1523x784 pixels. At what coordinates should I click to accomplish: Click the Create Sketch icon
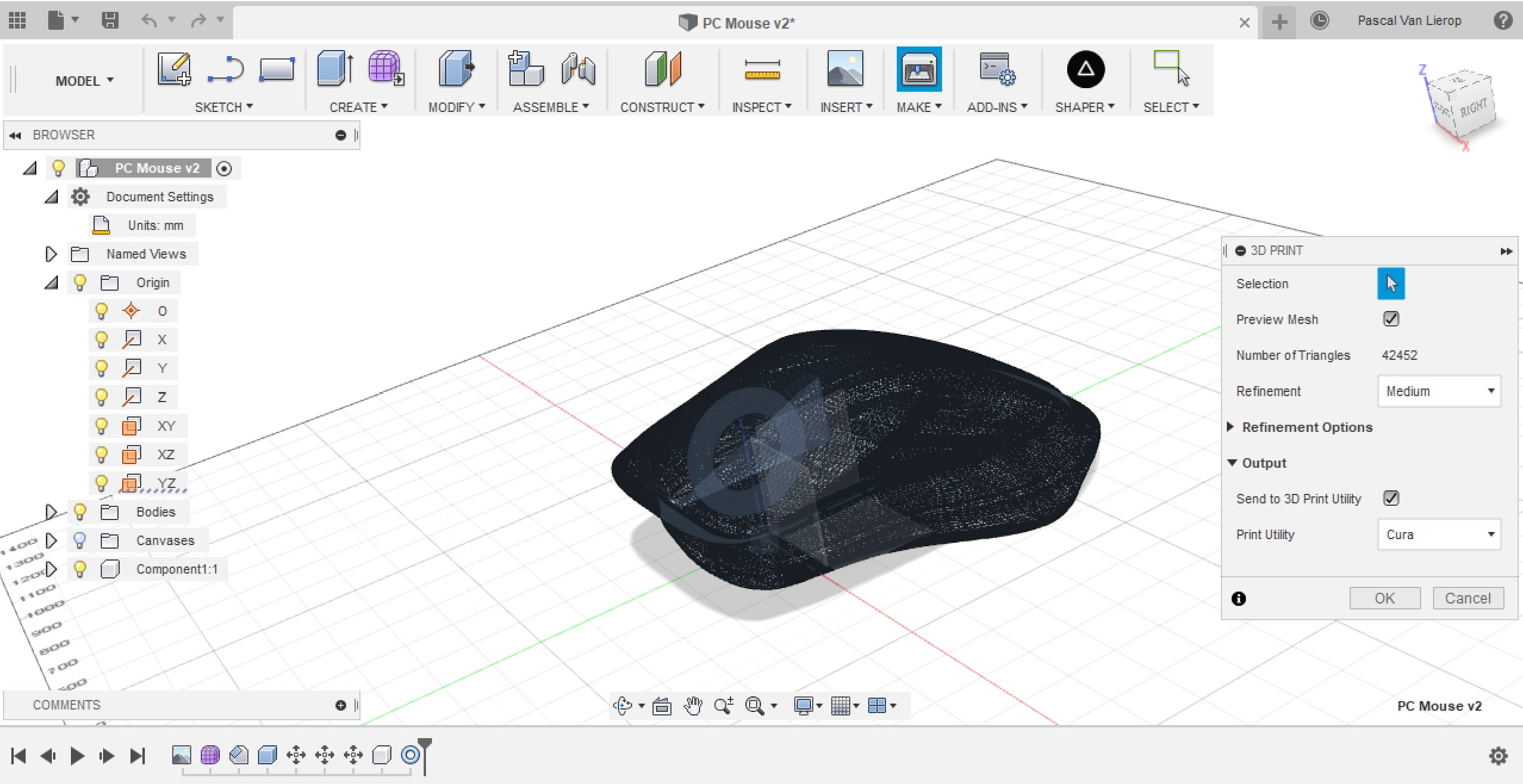[174, 69]
